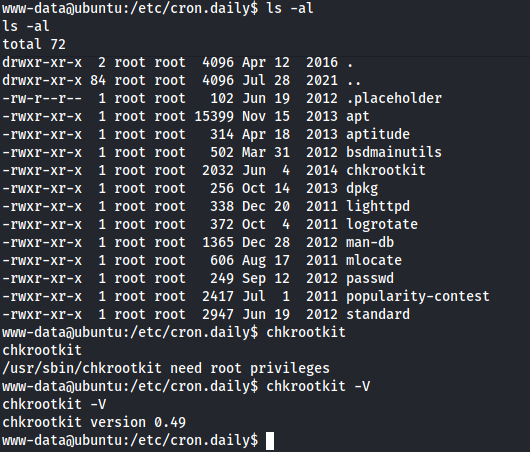This screenshot has width=530, height=452.
Task: Click the parent directory '..' entry
Action: [354, 80]
